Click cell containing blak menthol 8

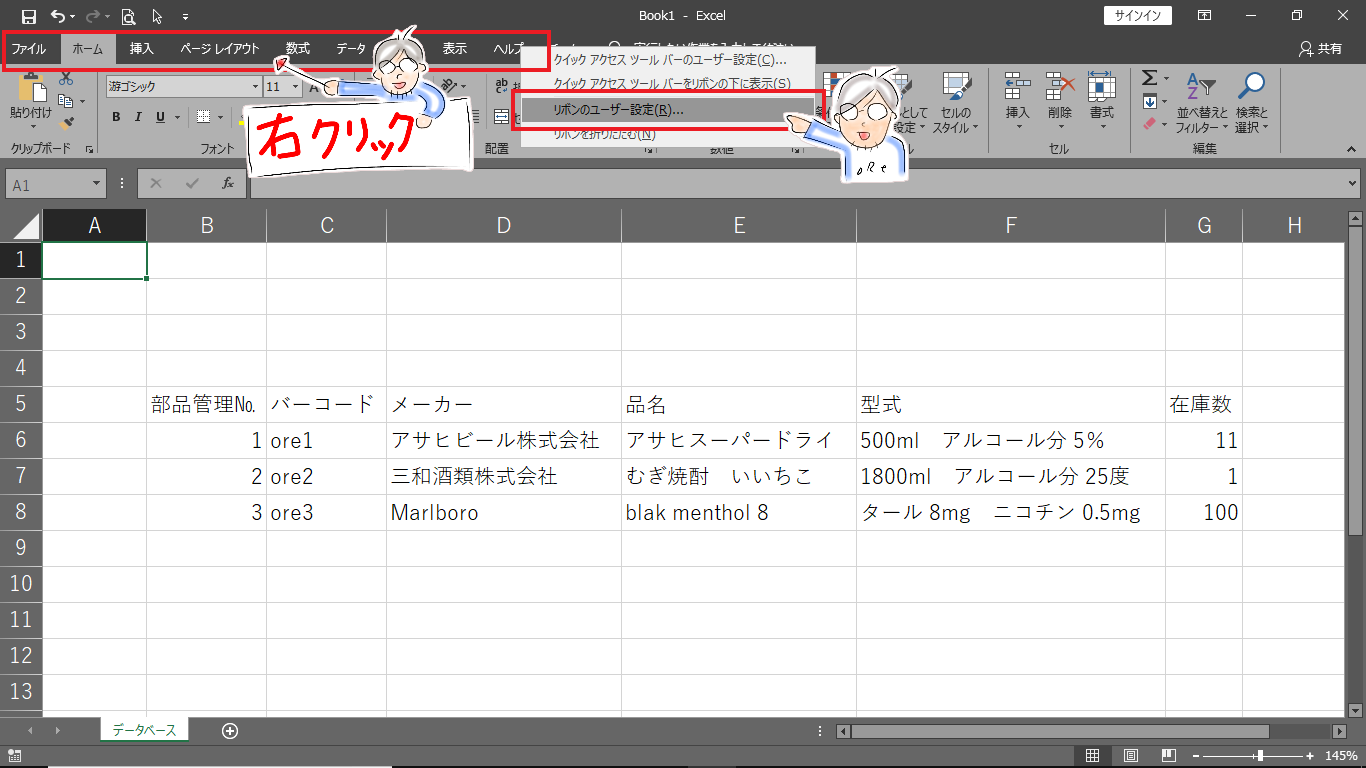(739, 512)
